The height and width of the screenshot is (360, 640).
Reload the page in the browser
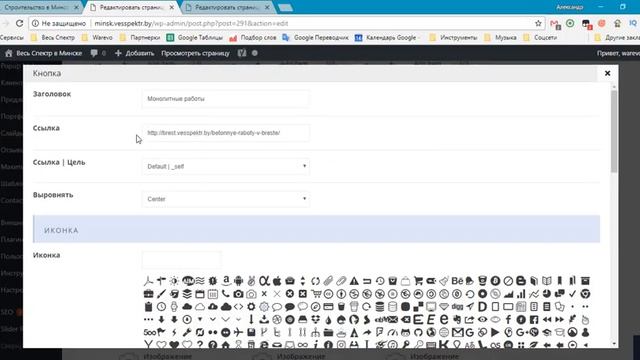click(x=19, y=23)
